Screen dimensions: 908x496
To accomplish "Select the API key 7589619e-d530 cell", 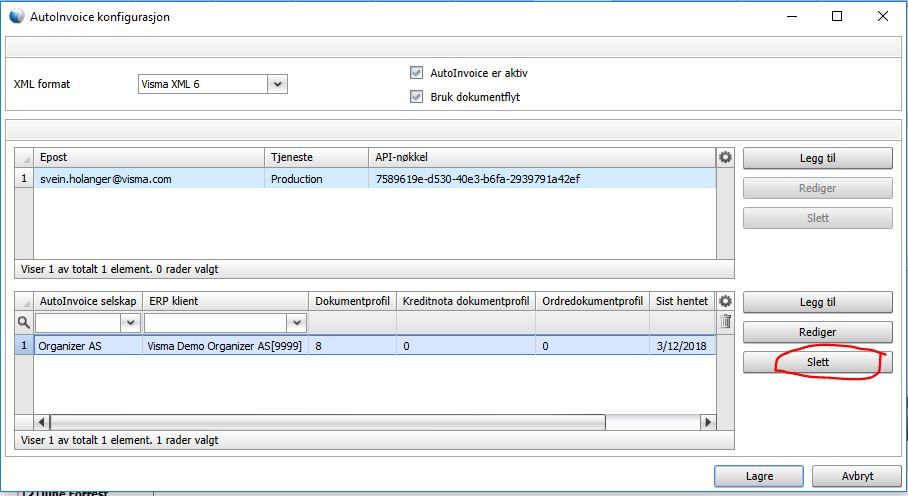I will [542, 179].
